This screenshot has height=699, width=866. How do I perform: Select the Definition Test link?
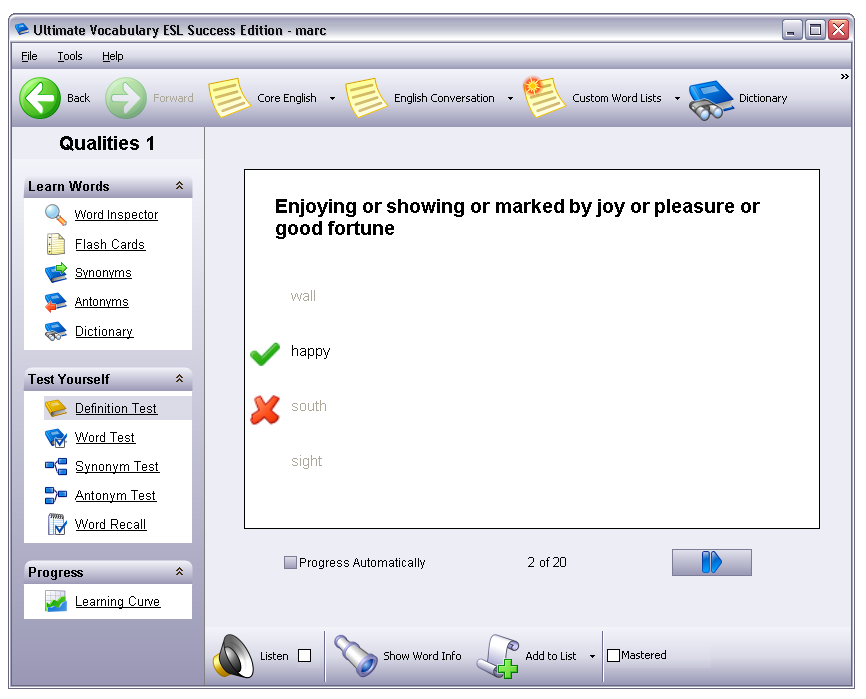pyautogui.click(x=116, y=408)
